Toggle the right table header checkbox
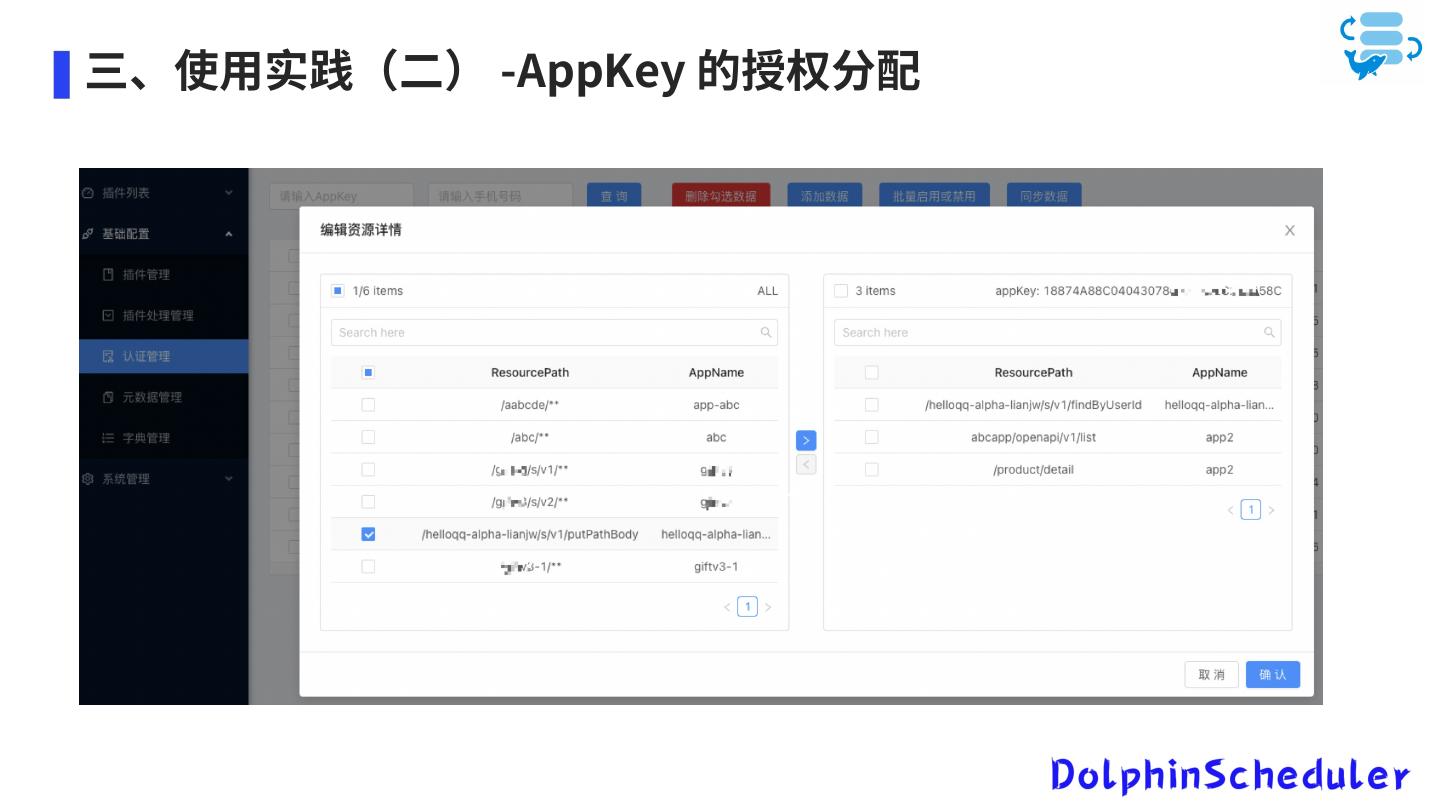Image resolution: width=1440 pixels, height=810 pixels. coord(871,373)
